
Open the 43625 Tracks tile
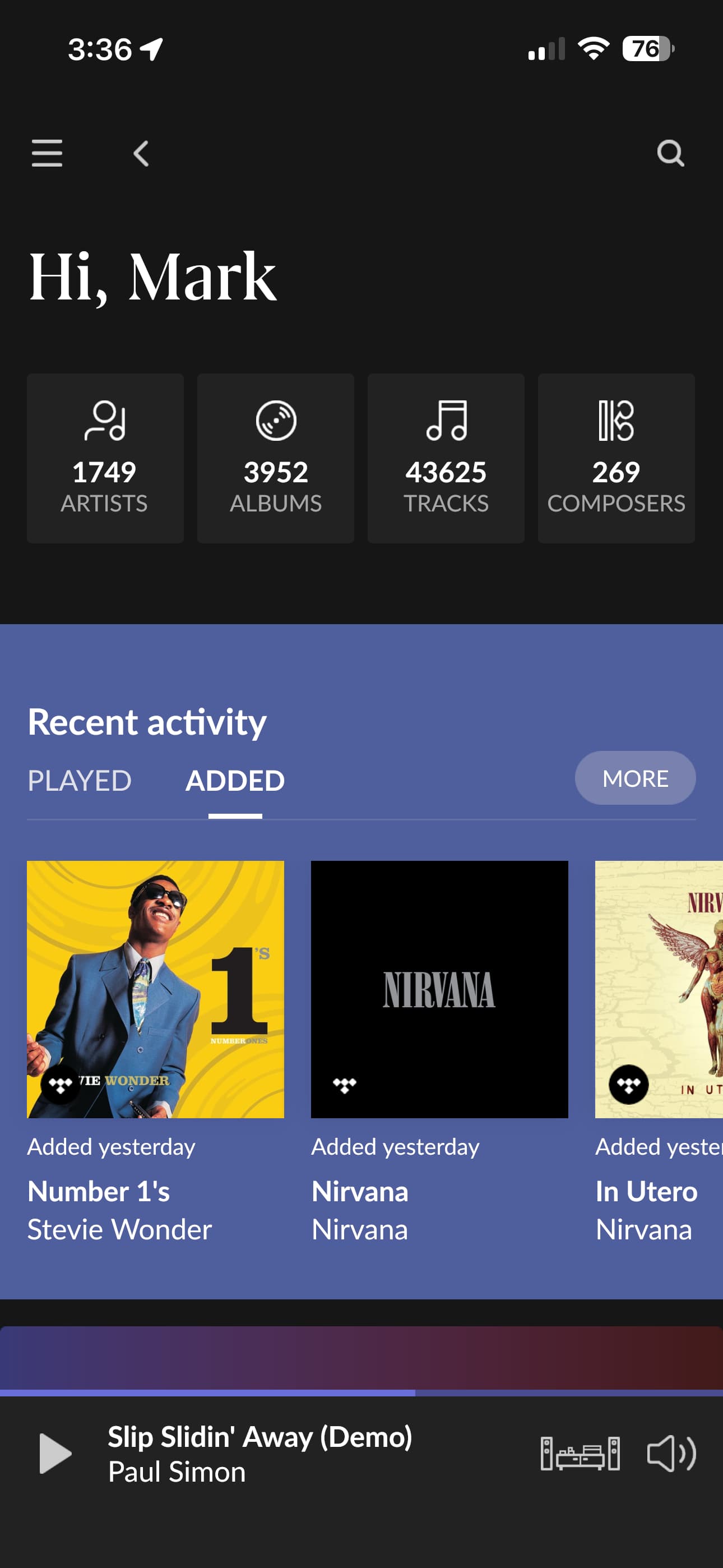[446, 458]
